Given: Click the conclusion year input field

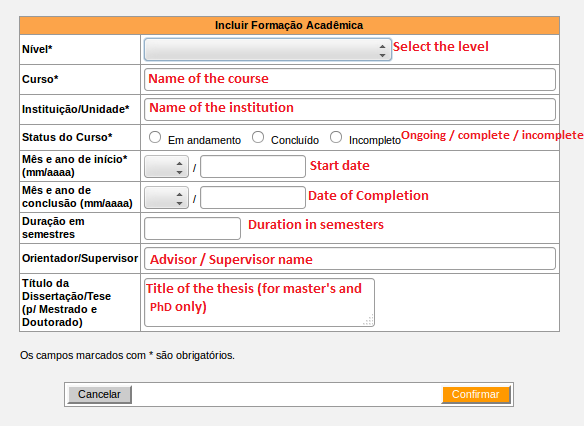Looking at the screenshot, I should (253, 197).
